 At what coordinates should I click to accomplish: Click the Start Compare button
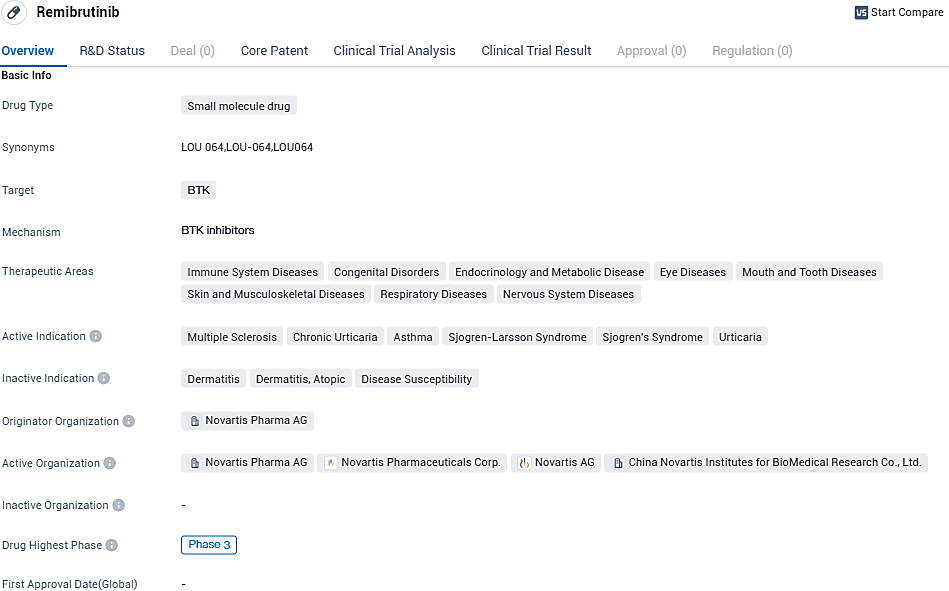coord(906,13)
